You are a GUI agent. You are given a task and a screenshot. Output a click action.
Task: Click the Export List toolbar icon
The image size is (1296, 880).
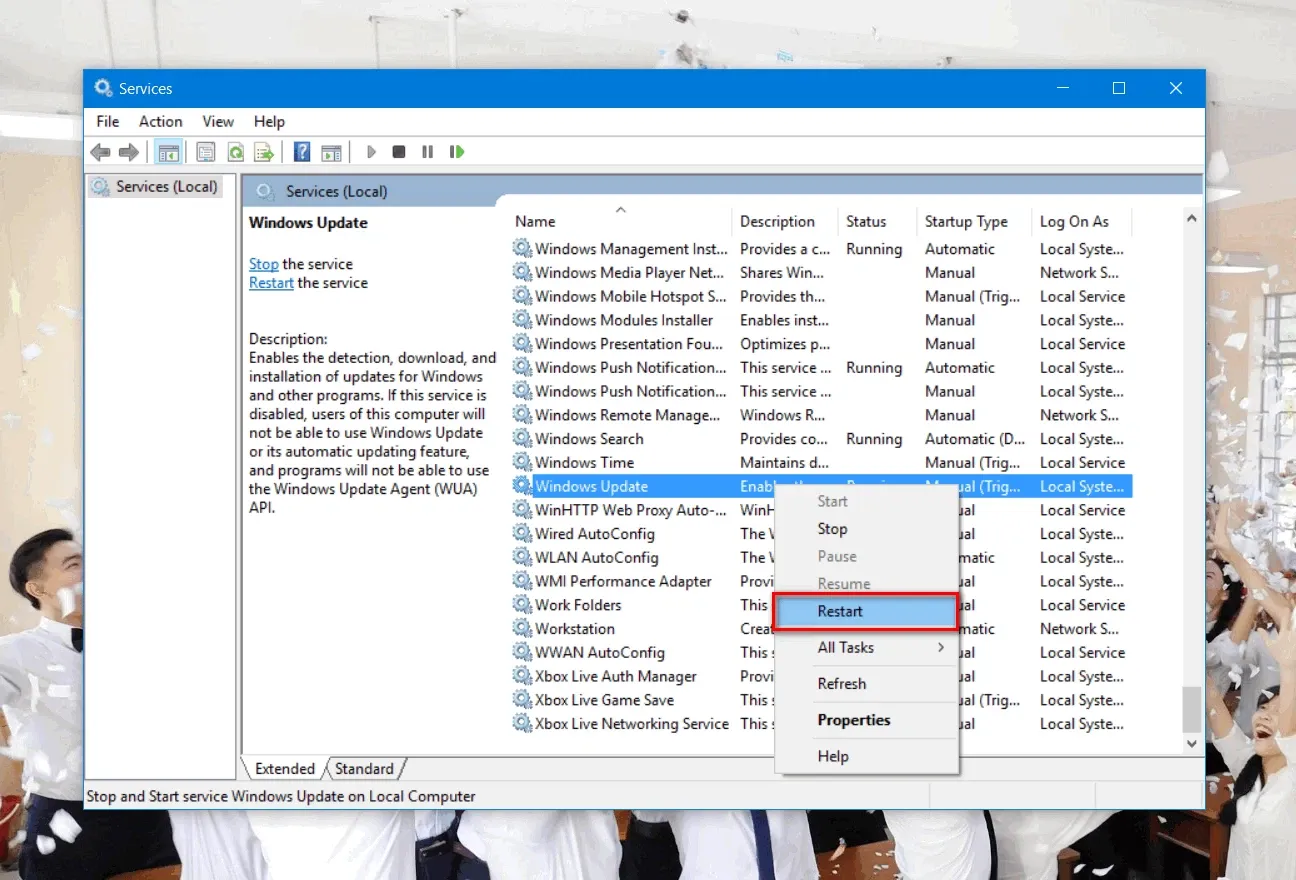point(264,152)
